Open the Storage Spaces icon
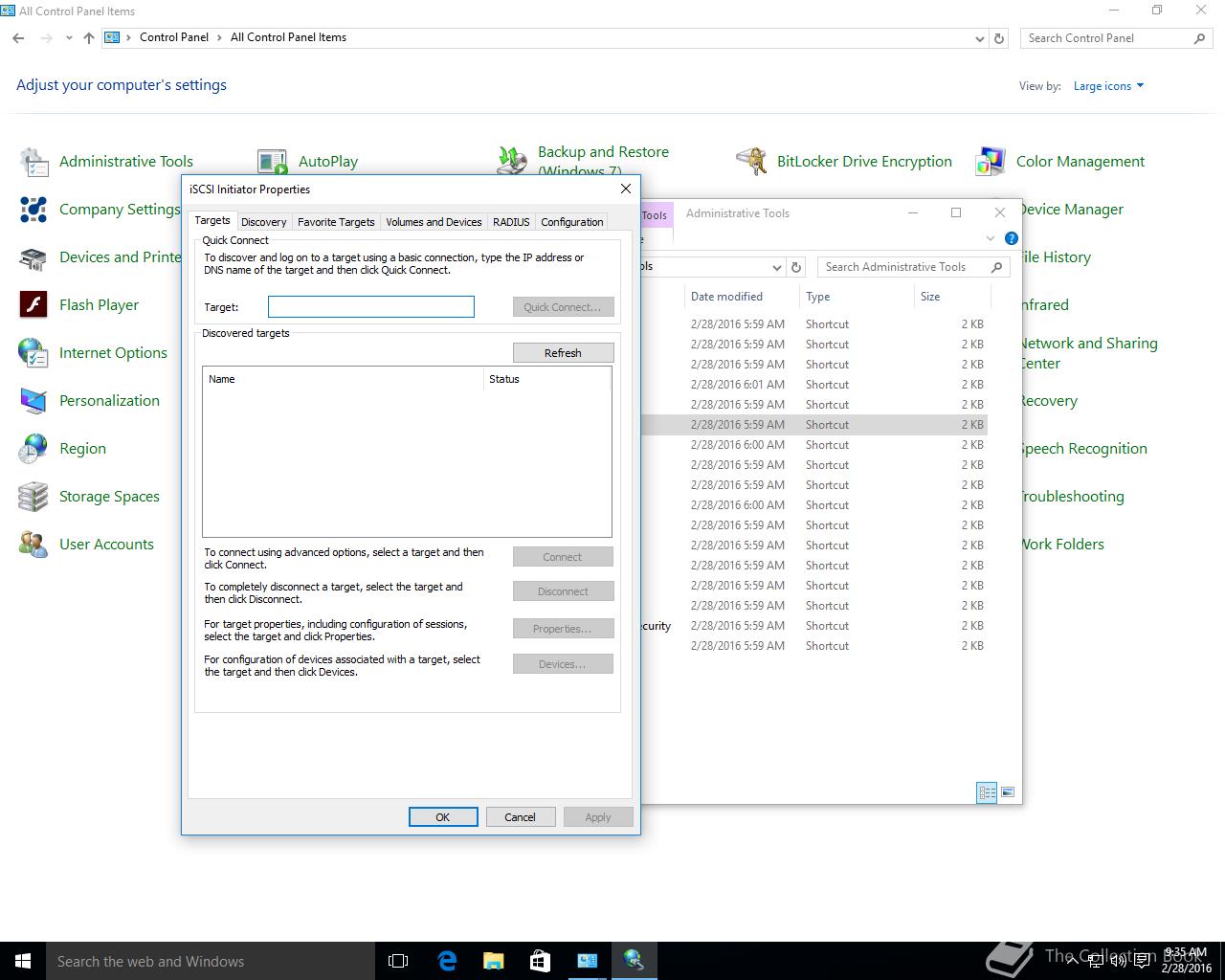 pos(34,497)
